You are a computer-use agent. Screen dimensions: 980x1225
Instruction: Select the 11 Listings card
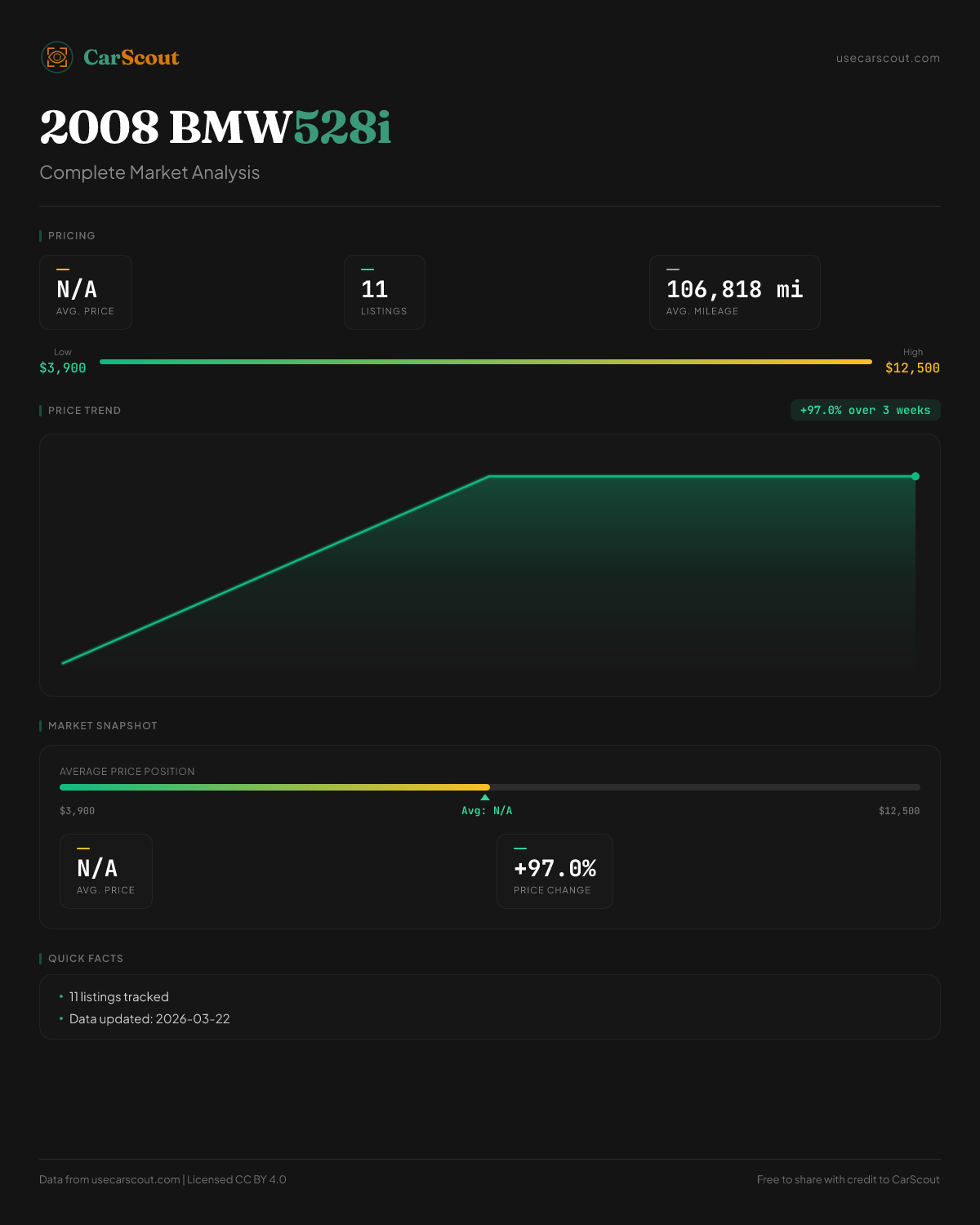pyautogui.click(x=384, y=292)
